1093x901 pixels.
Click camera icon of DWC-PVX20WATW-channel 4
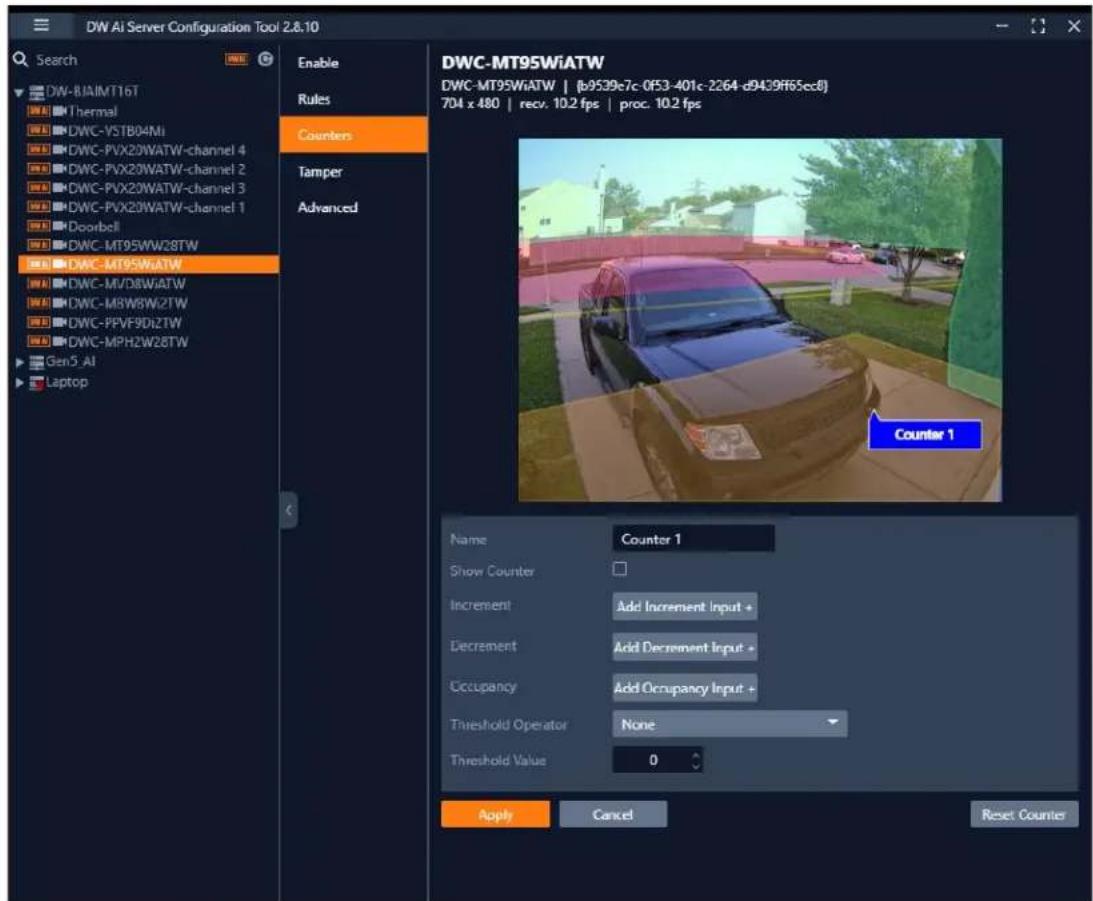(x=59, y=150)
